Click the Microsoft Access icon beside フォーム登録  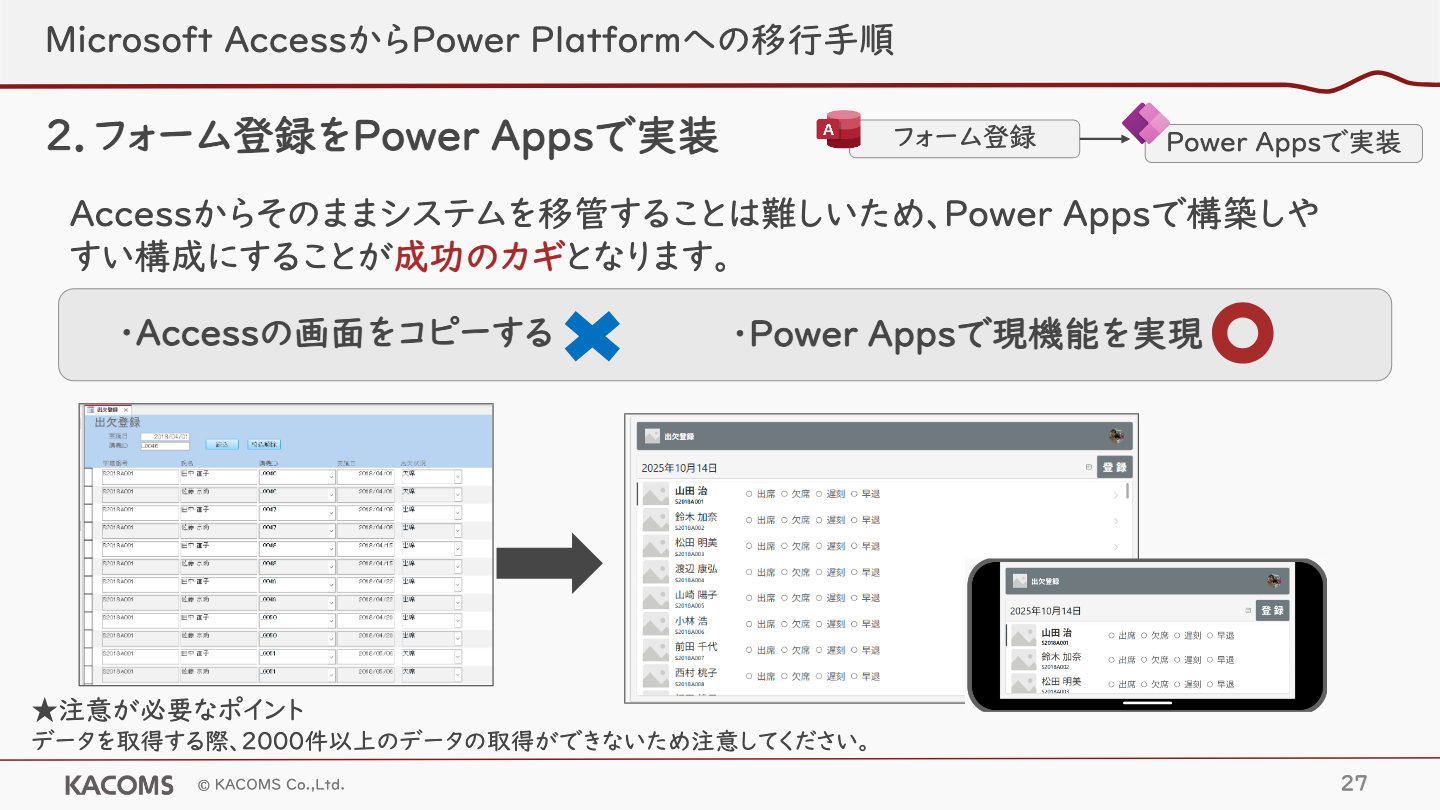(x=839, y=129)
